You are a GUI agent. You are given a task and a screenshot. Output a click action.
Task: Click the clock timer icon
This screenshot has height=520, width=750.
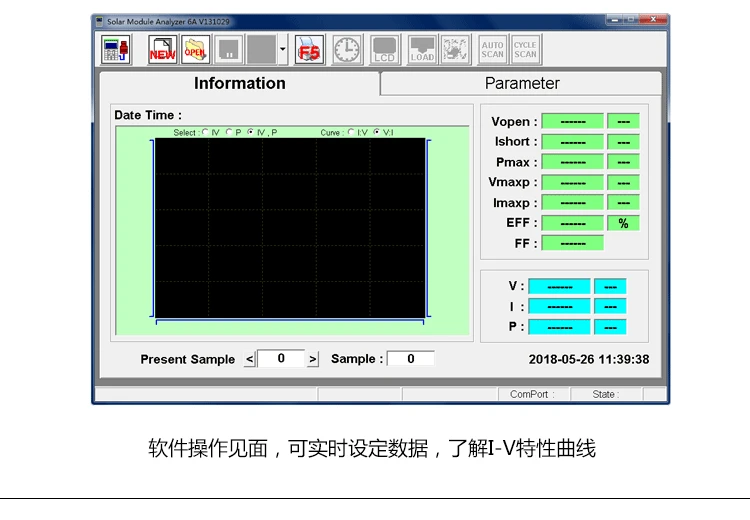tap(347, 50)
